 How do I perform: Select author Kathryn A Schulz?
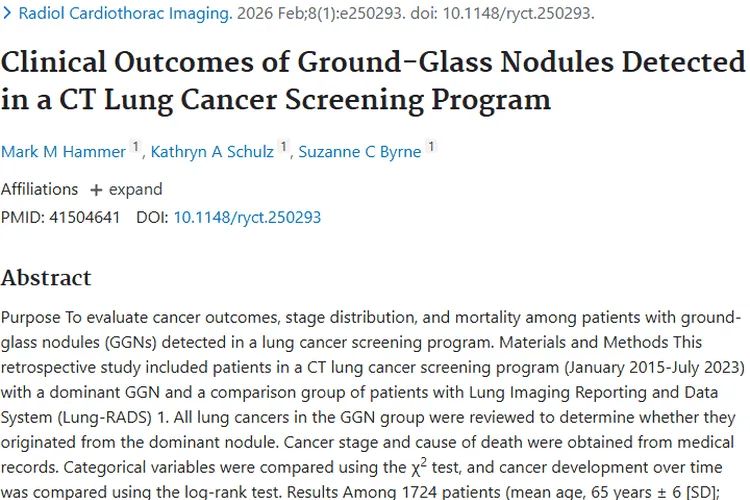coord(211,152)
